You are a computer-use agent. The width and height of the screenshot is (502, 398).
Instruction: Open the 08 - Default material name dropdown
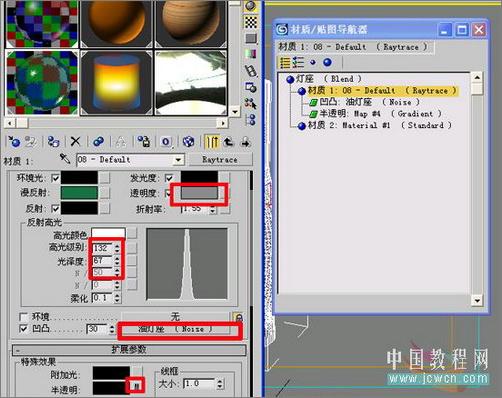(x=179, y=160)
